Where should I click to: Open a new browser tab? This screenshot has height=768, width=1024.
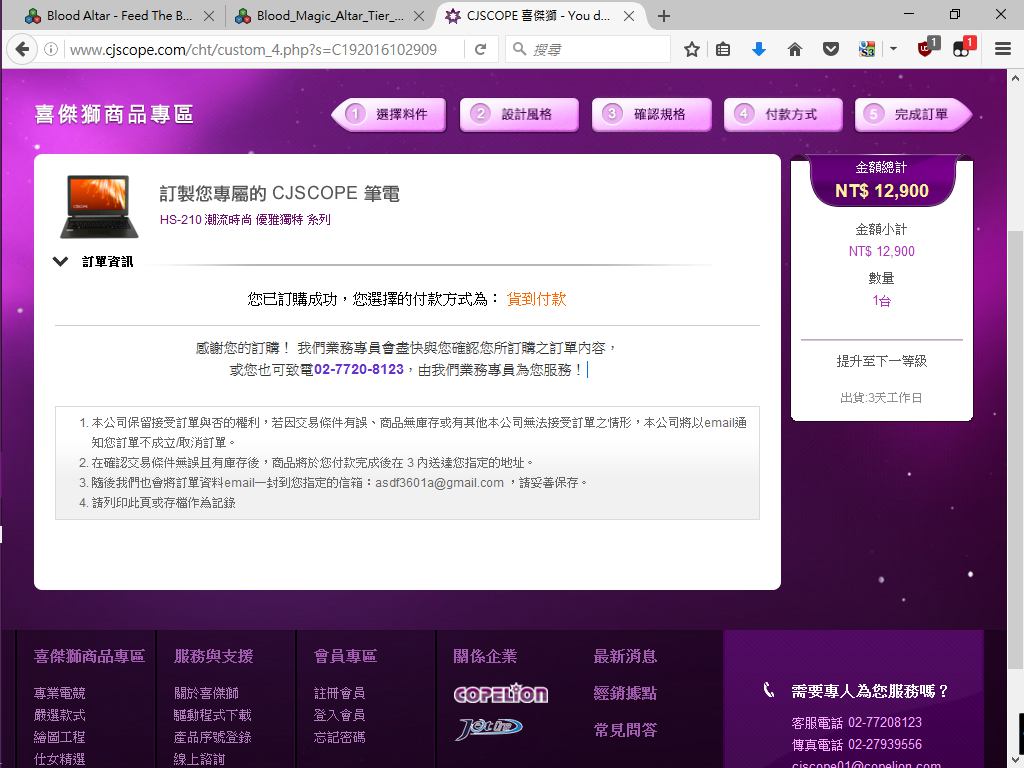tap(664, 16)
